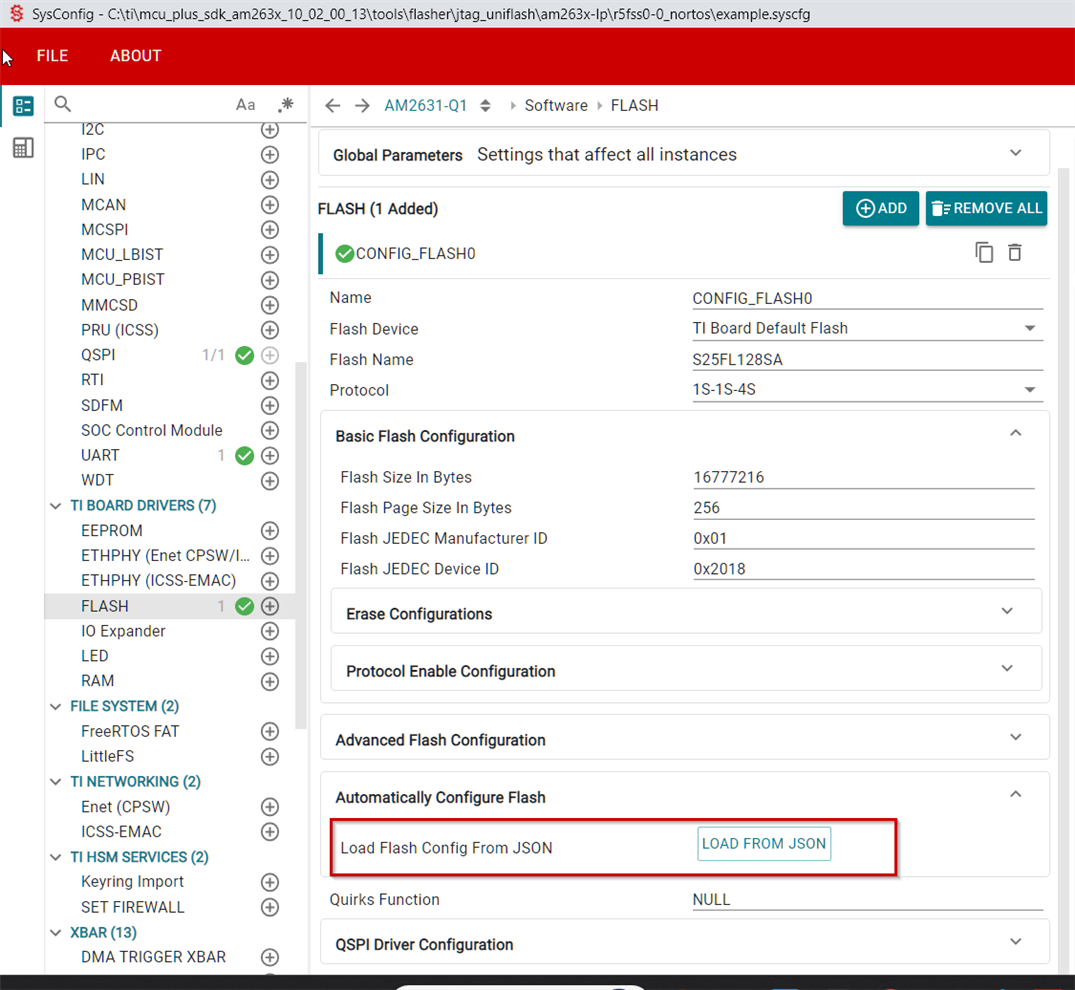The width and height of the screenshot is (1075, 990).
Task: Add MCU_LBIST instance with plus icon
Action: point(270,255)
